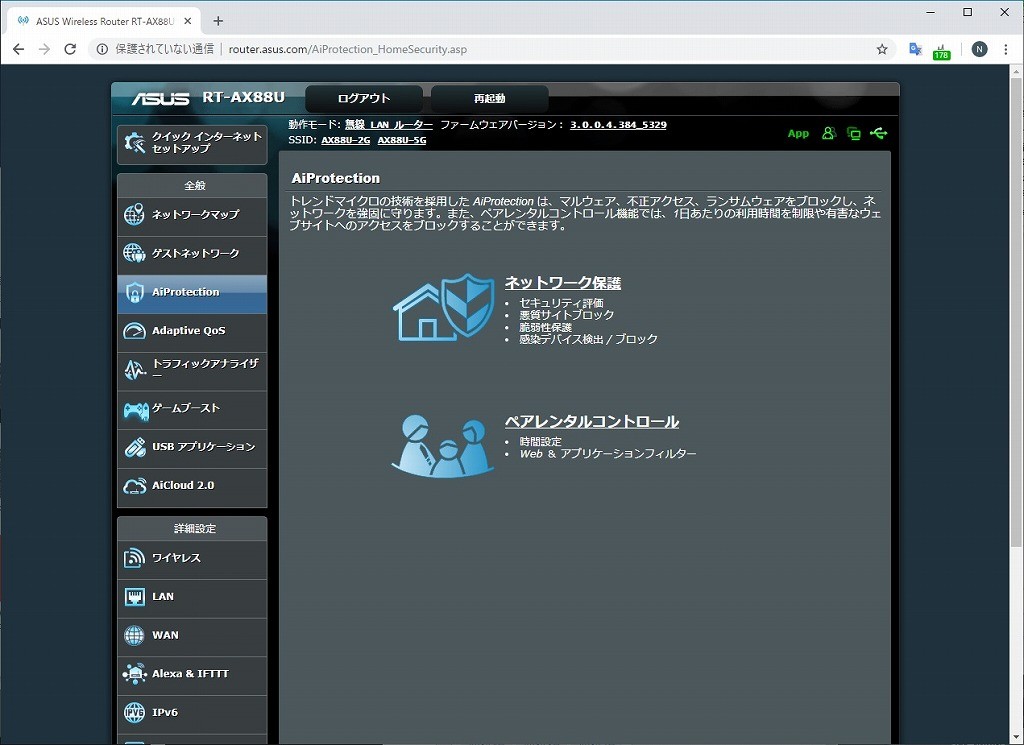Click the ログアウト button
This screenshot has height=745, width=1024.
point(364,99)
